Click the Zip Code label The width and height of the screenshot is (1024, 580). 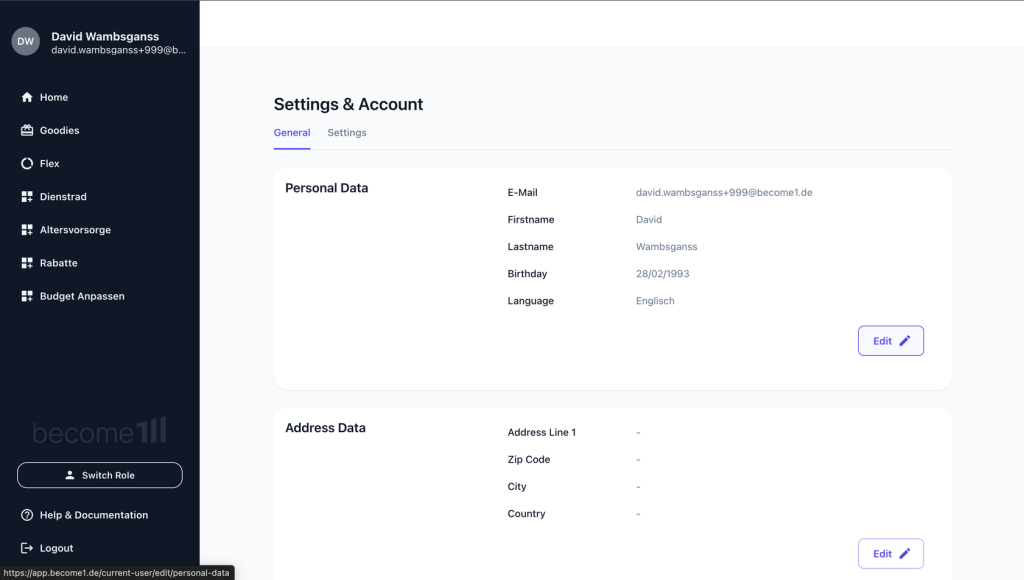coord(528,460)
